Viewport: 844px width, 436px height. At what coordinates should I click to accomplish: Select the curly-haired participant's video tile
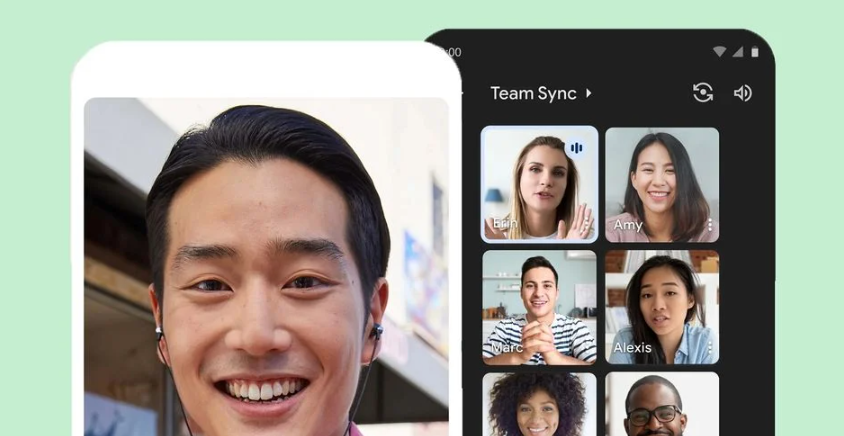pyautogui.click(x=539, y=404)
